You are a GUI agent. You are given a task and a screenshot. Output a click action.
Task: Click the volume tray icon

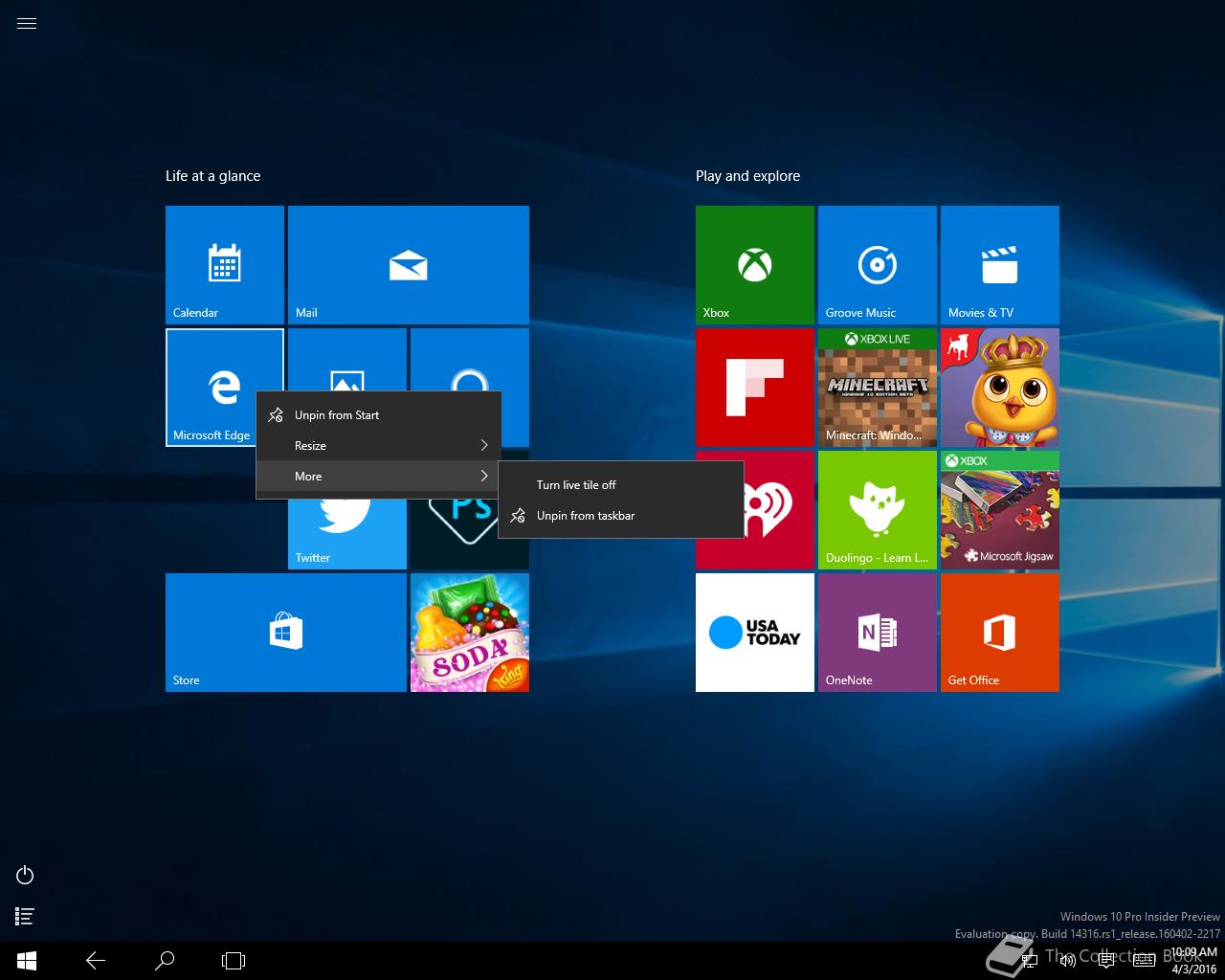(x=1068, y=961)
